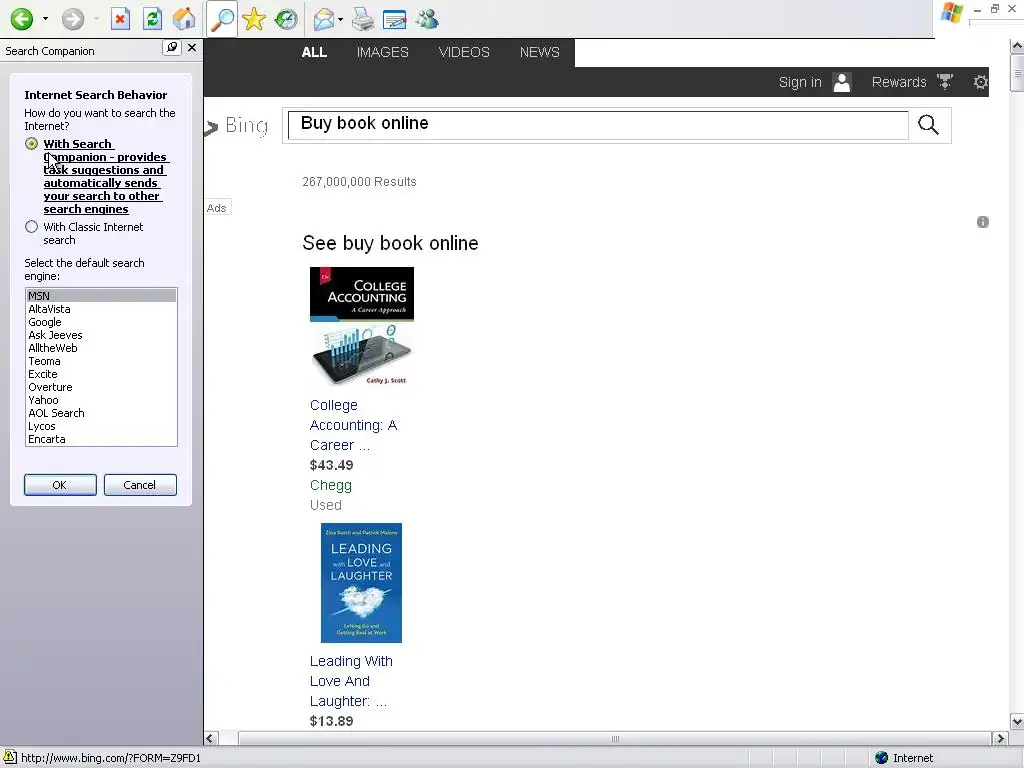Open the History clock icon

point(285,19)
